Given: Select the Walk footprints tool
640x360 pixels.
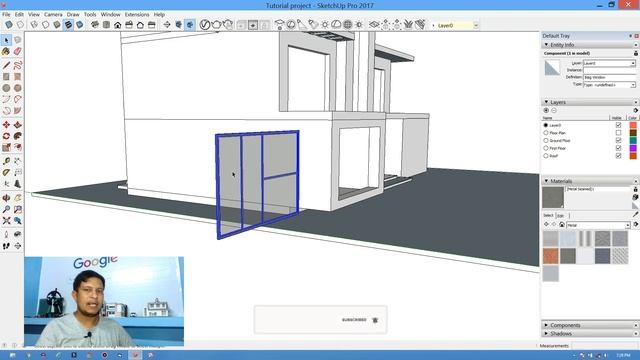Looking at the screenshot, I should [6, 246].
